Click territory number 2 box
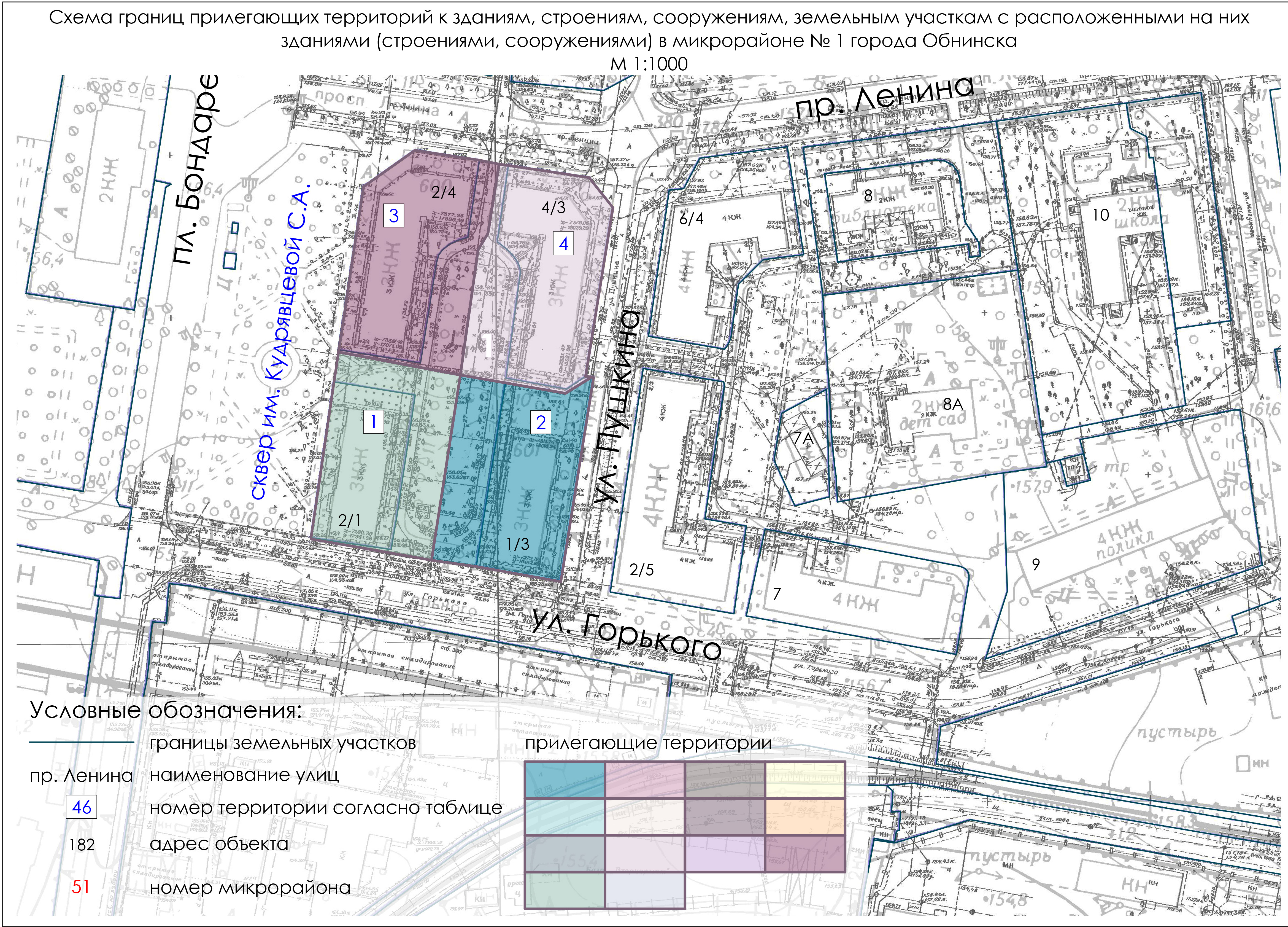 tap(541, 421)
